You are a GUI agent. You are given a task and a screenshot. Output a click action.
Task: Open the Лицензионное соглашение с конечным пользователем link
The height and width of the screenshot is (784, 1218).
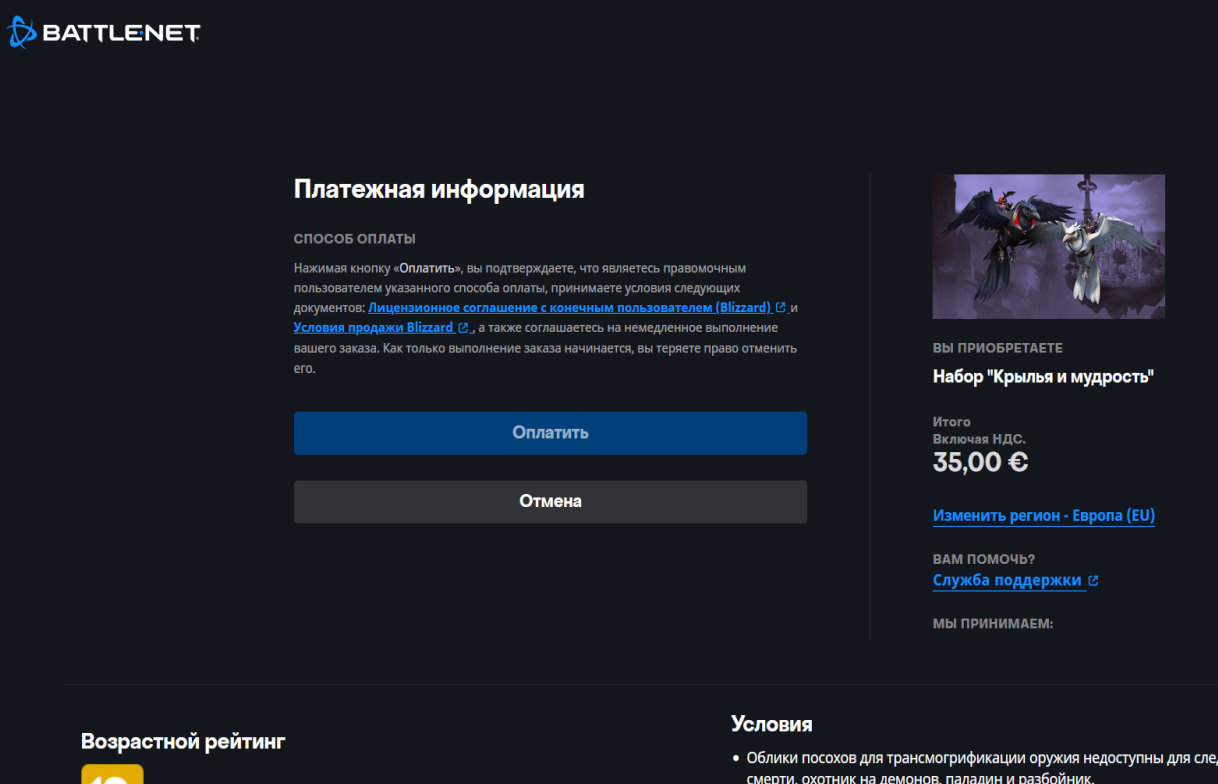pos(569,307)
